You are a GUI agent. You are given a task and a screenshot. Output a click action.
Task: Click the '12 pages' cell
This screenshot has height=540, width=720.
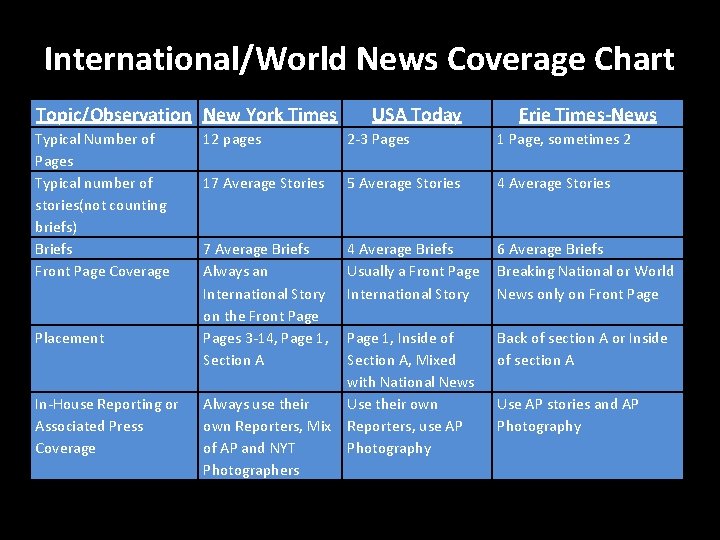click(x=270, y=150)
